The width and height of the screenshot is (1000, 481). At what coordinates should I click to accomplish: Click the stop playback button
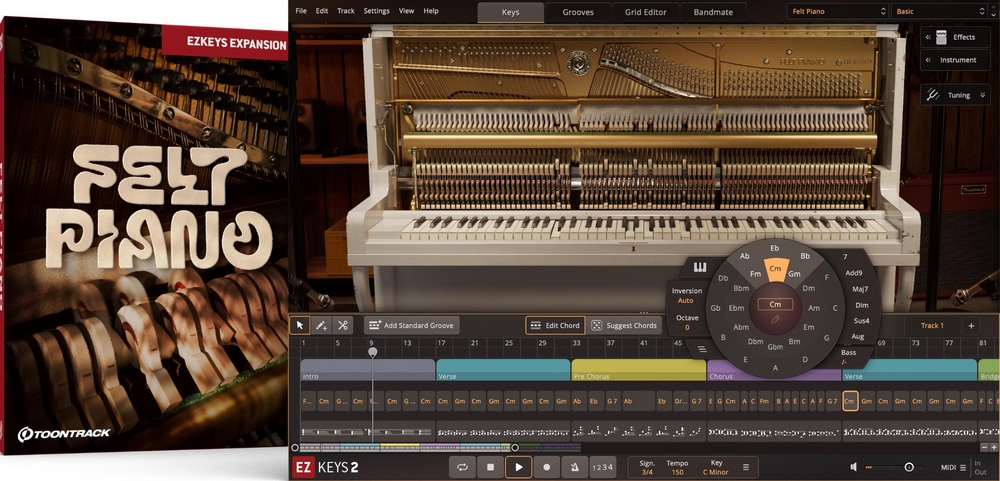click(490, 467)
